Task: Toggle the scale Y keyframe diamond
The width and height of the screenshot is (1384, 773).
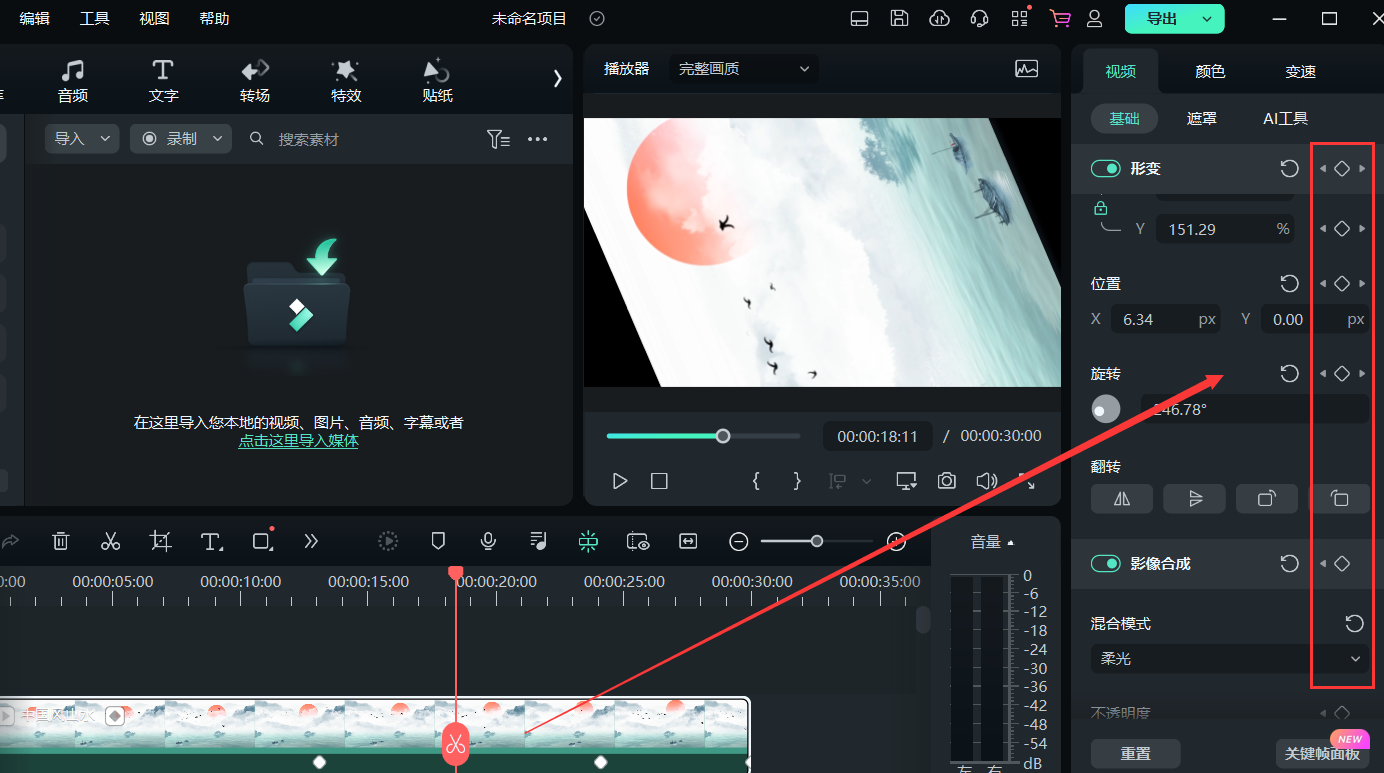Action: [1342, 228]
